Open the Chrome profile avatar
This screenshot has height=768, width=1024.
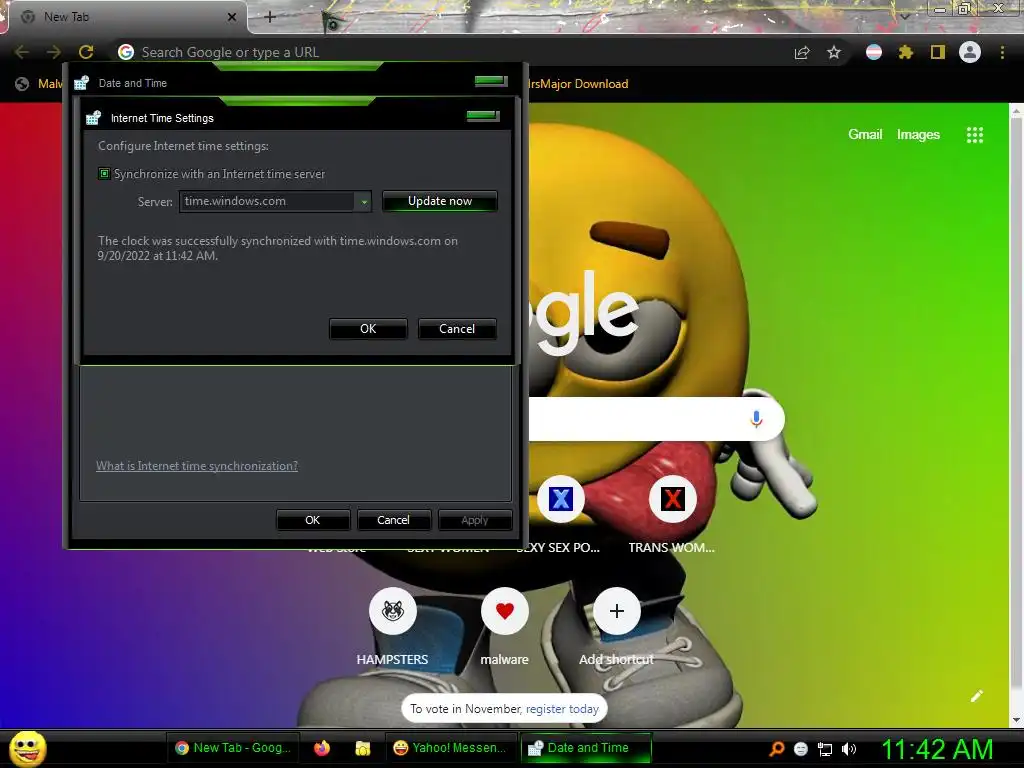tap(970, 52)
